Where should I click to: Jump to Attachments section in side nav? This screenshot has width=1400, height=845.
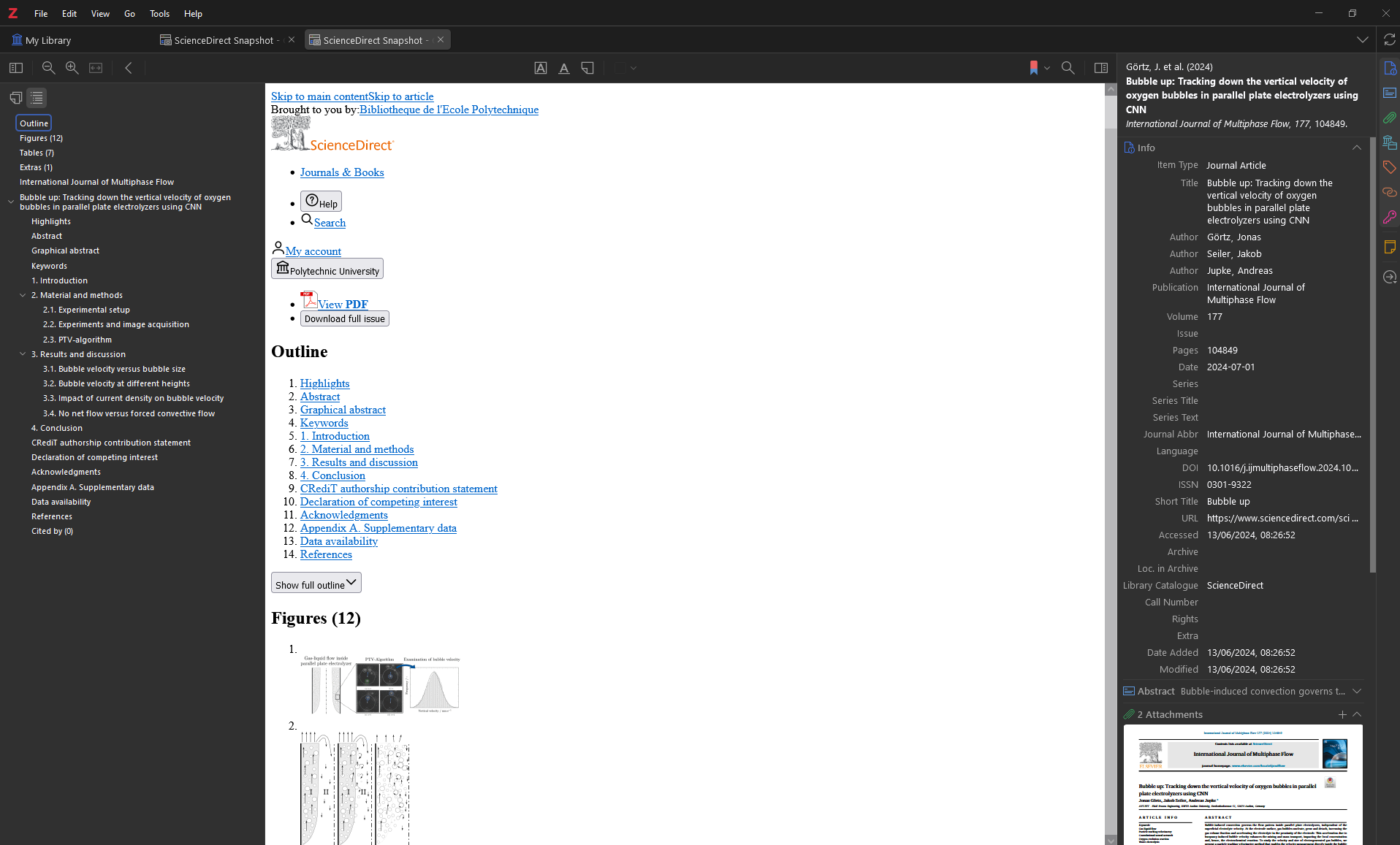(x=1389, y=118)
